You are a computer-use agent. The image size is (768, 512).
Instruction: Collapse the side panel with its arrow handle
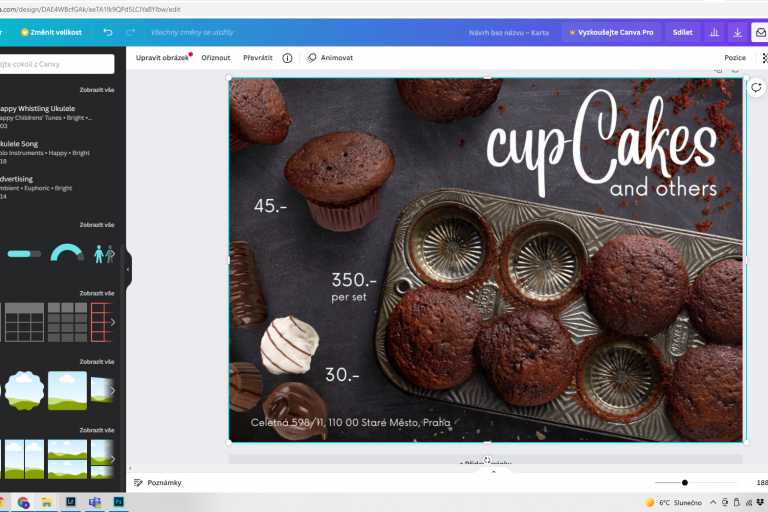click(x=128, y=269)
